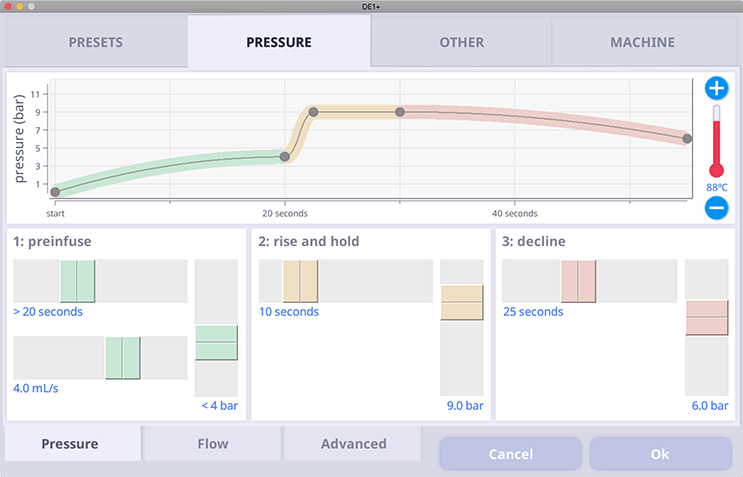The image size is (743, 477).
Task: Click the red thermometer icon
Action: pyautogui.click(x=716, y=141)
